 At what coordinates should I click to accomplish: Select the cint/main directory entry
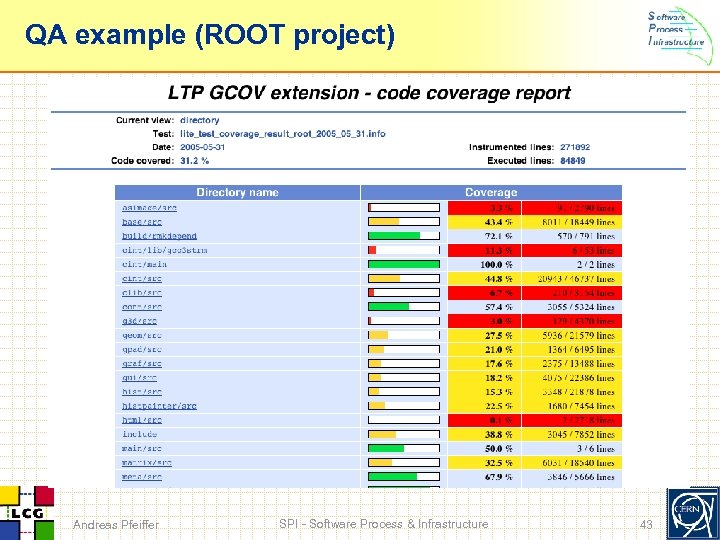pos(145,264)
